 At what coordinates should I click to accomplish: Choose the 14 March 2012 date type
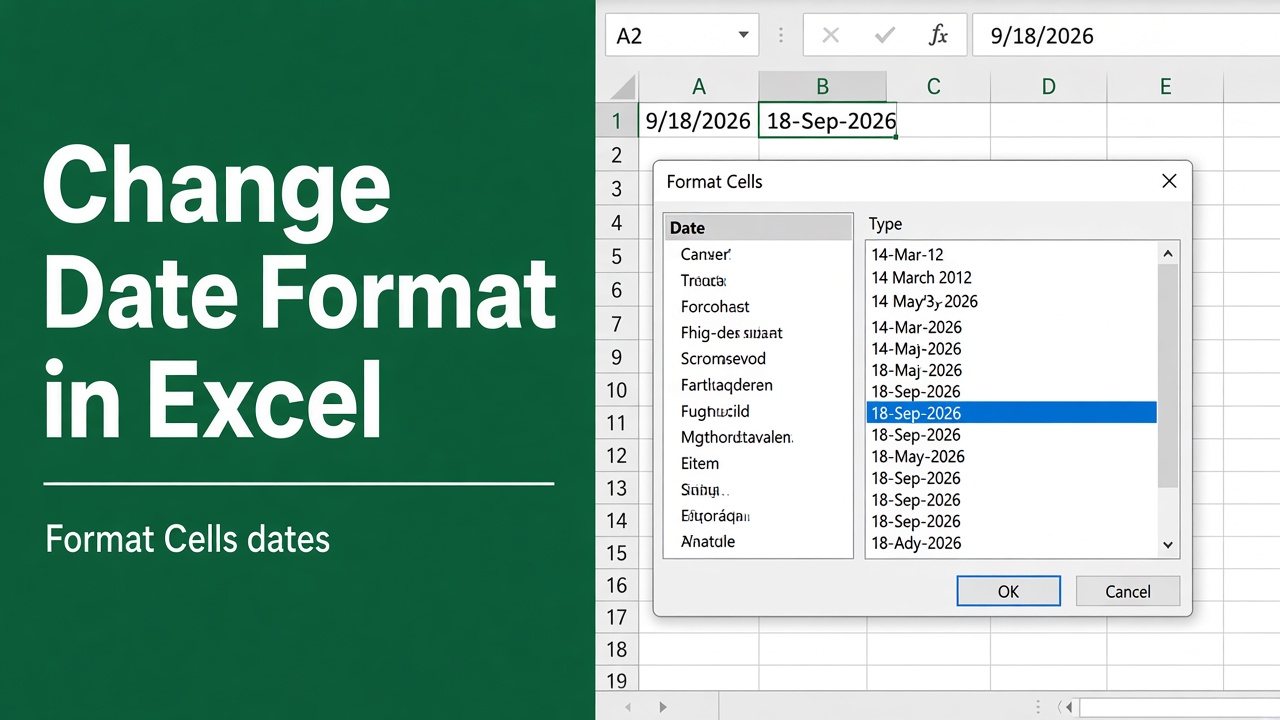coord(922,278)
